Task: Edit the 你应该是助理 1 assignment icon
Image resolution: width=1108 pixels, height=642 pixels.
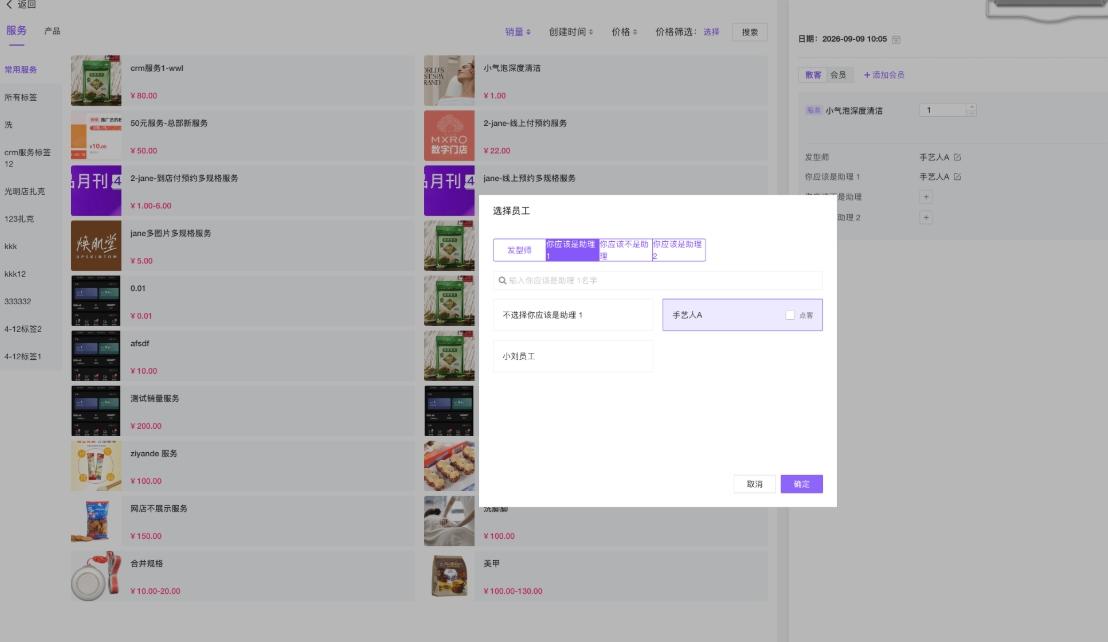Action: (957, 177)
